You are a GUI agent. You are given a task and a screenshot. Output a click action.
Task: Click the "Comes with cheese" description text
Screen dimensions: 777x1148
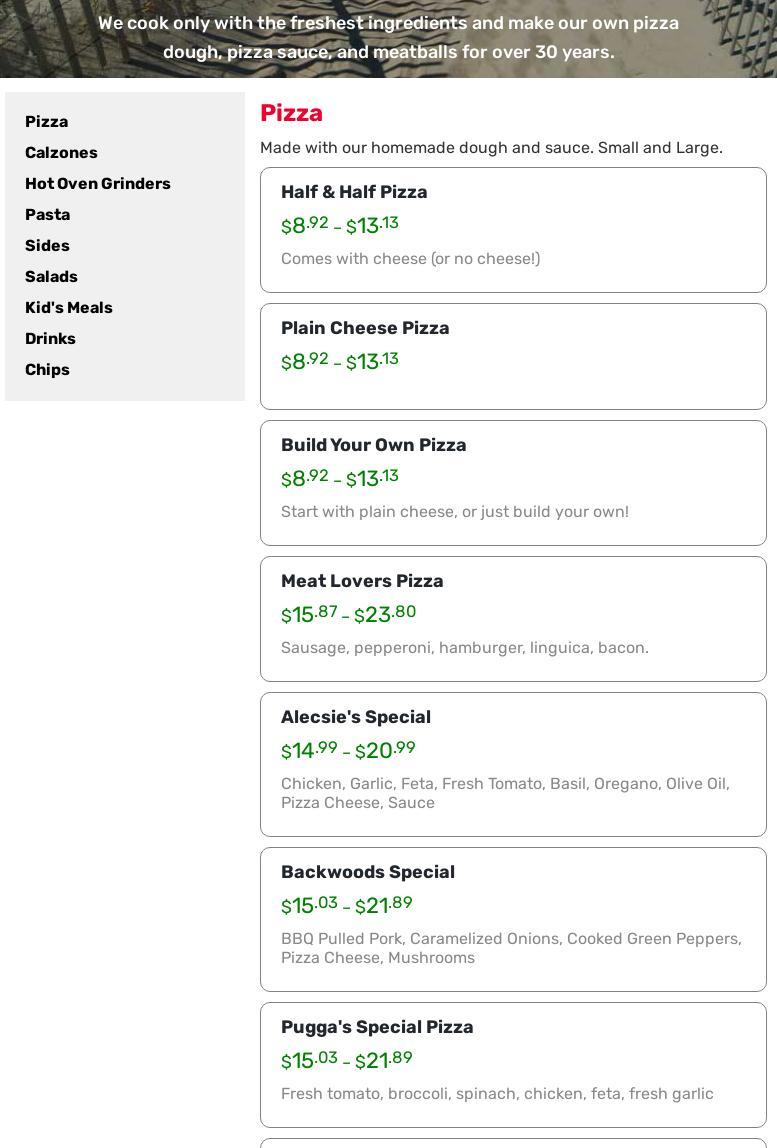[410, 259]
